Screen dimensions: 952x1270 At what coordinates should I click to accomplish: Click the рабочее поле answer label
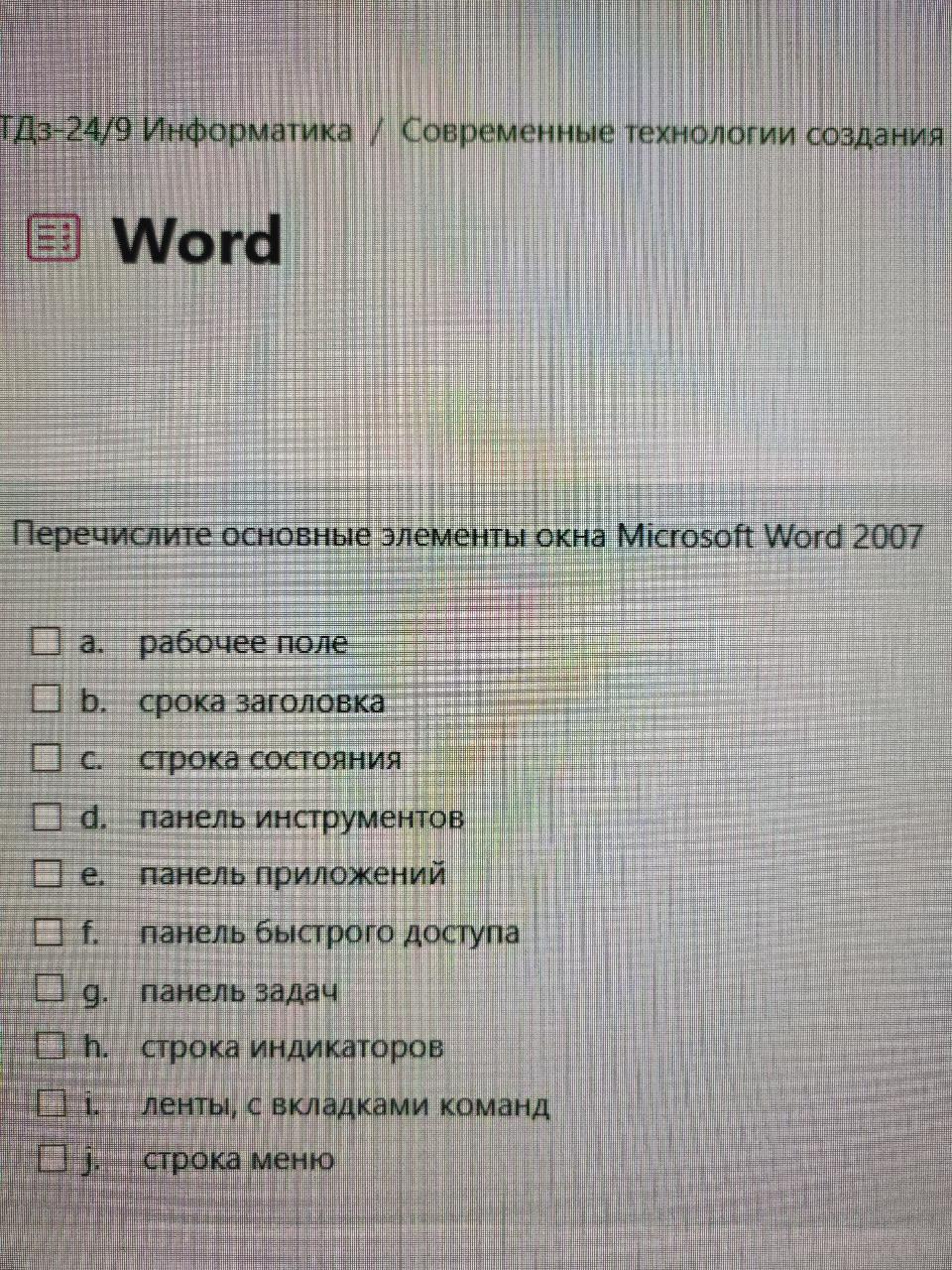pos(243,643)
